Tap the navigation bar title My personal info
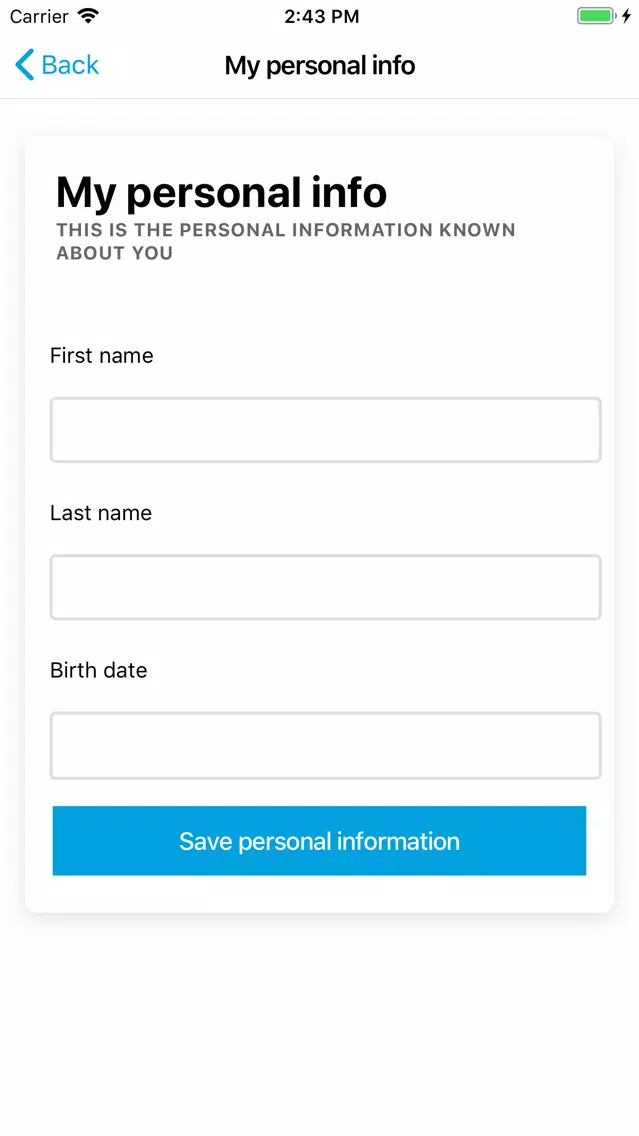 click(320, 65)
